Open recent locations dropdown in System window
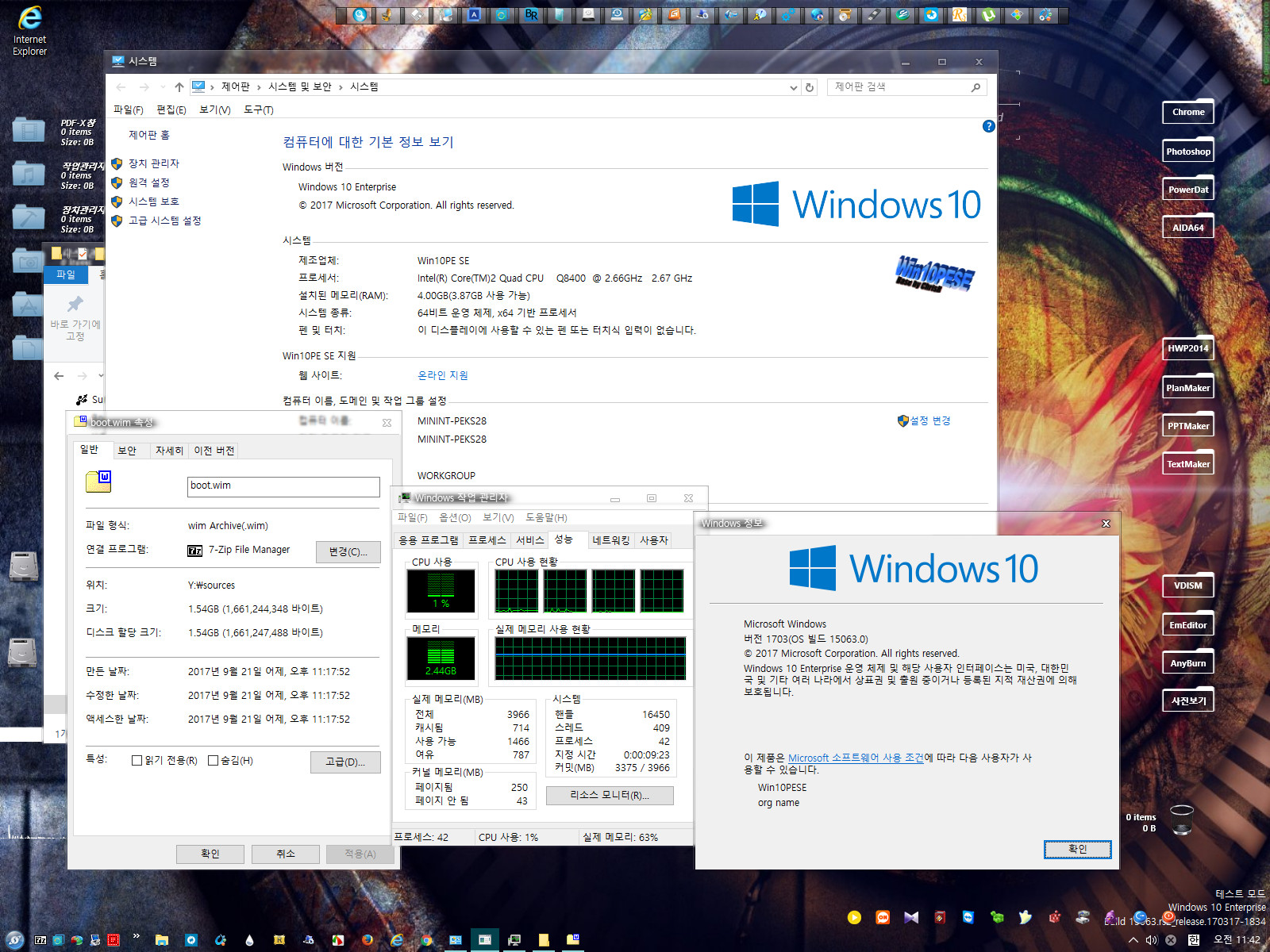The width and height of the screenshot is (1270, 952). (162, 87)
